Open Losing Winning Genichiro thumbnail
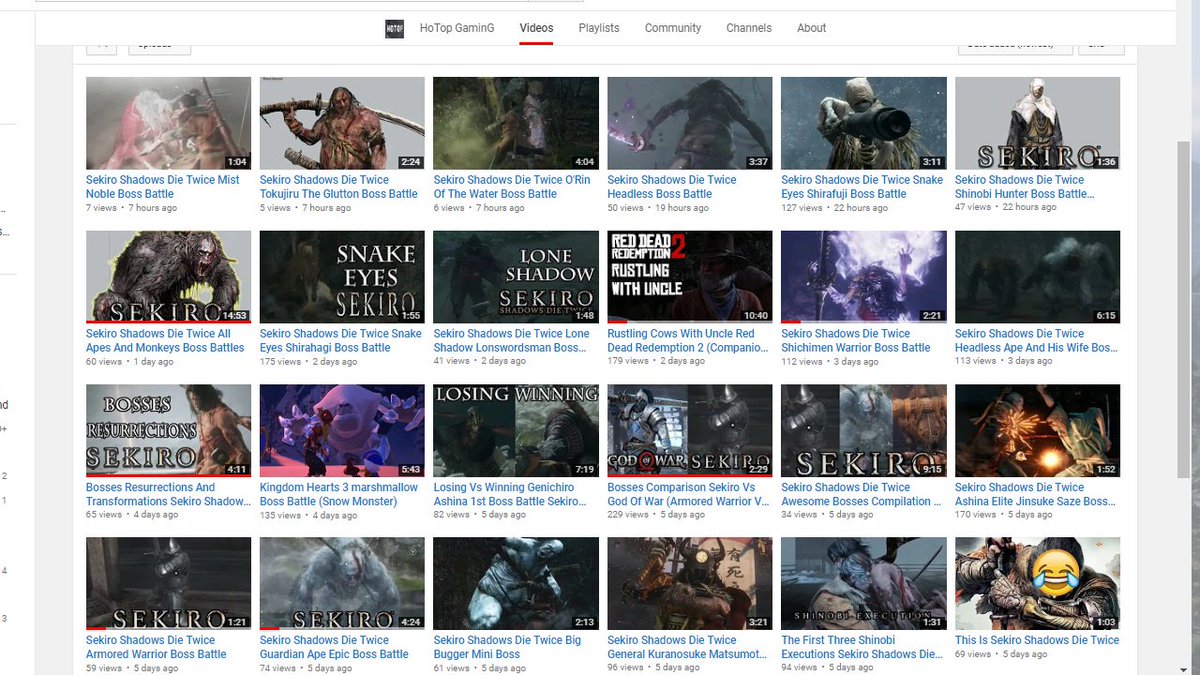1200x675 pixels. coord(516,431)
